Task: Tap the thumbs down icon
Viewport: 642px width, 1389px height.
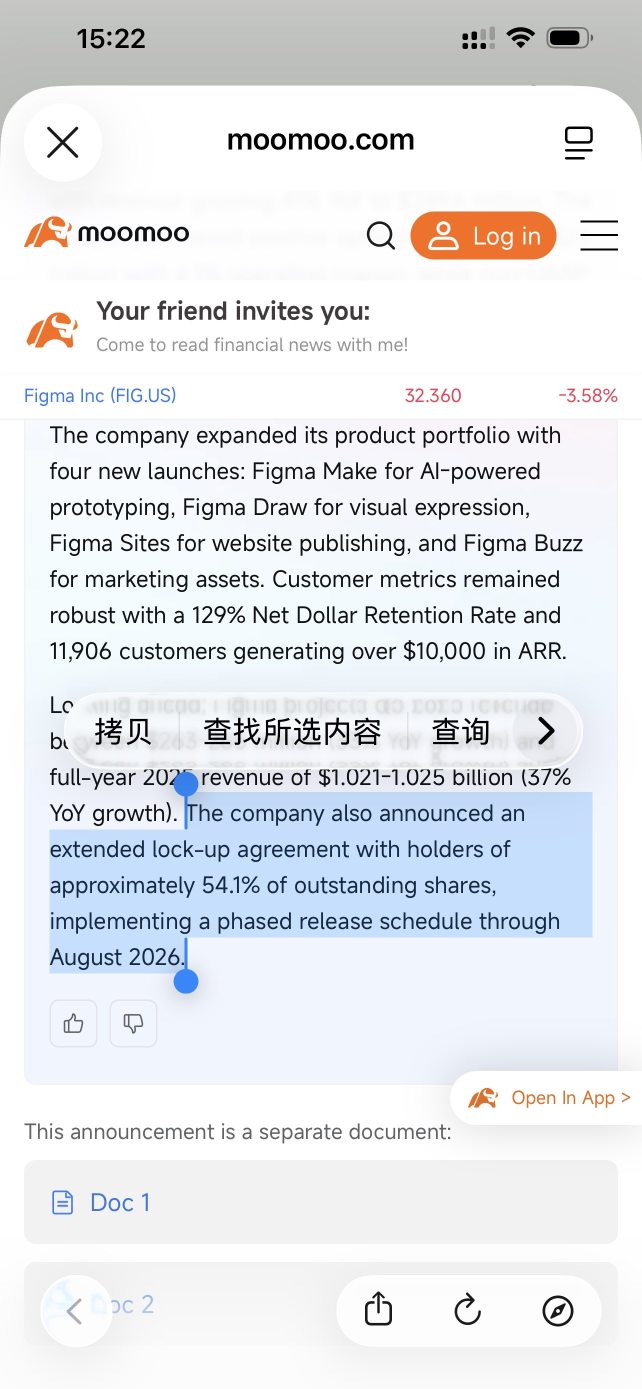Action: [x=133, y=1023]
